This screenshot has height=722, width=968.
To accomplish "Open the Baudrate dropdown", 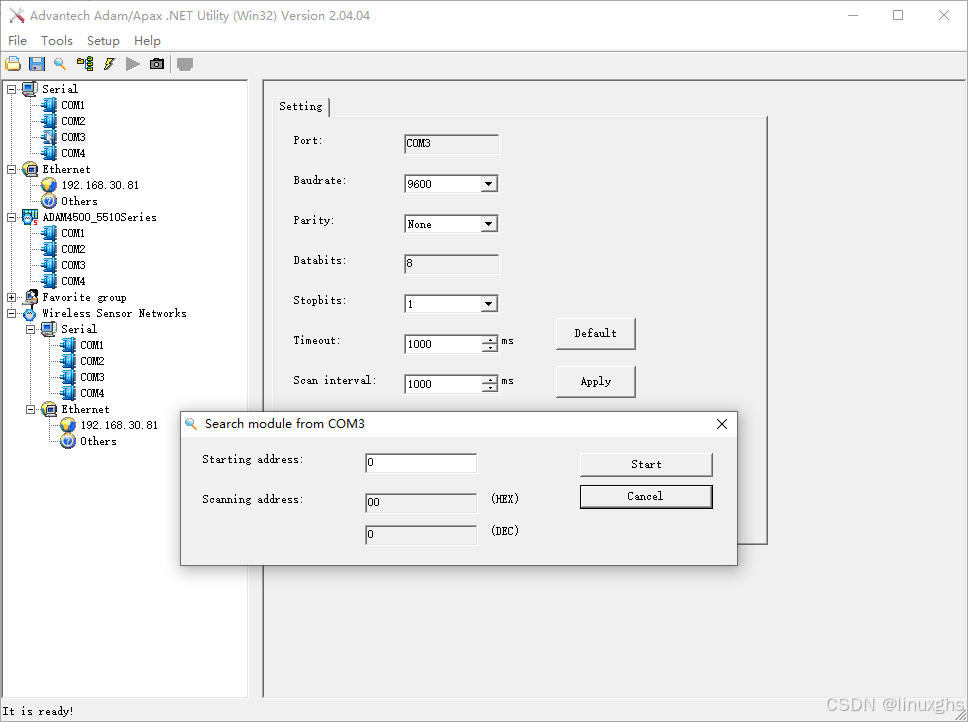I will click(489, 184).
